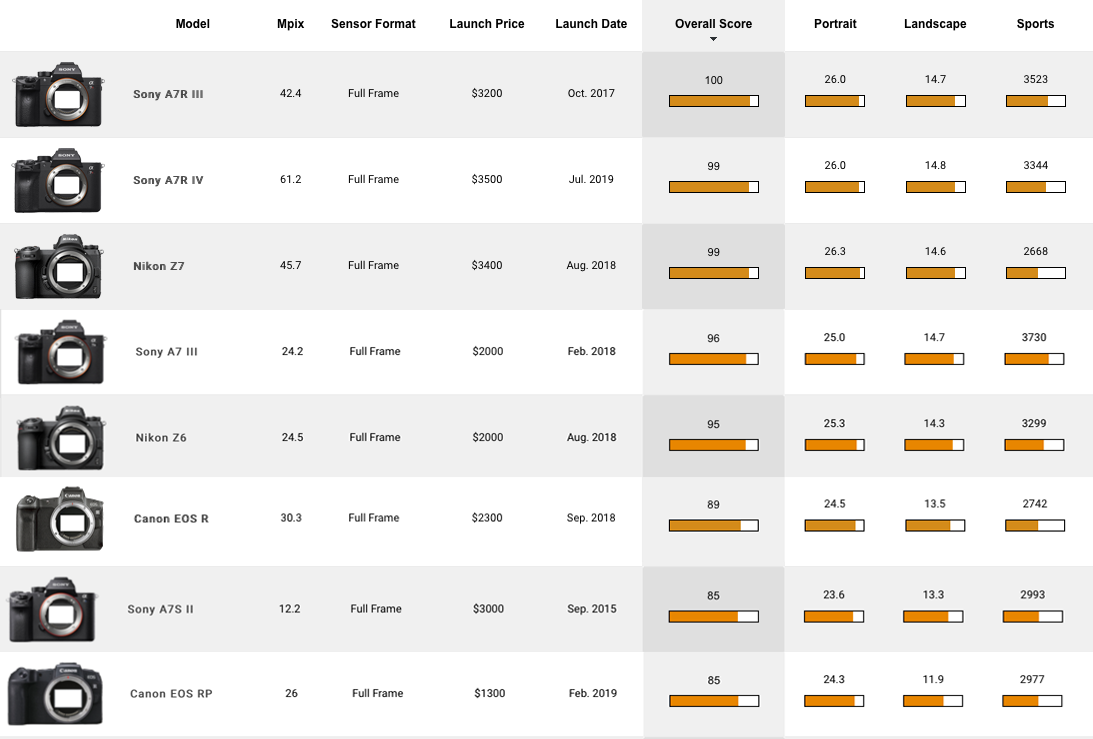Viewport: 1093px width, 739px height.
Task: Click Sony A7R III overall score bar
Action: [713, 101]
